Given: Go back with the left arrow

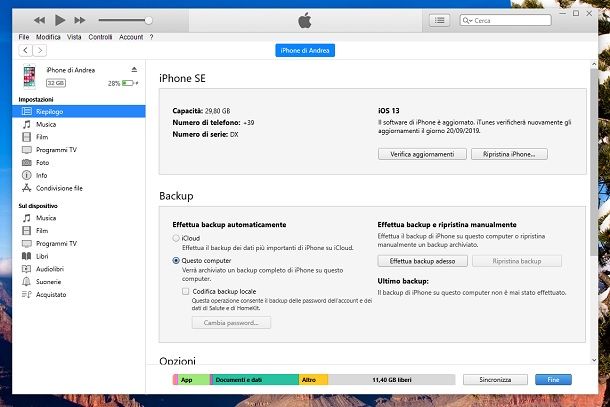Looking at the screenshot, I should coord(25,50).
